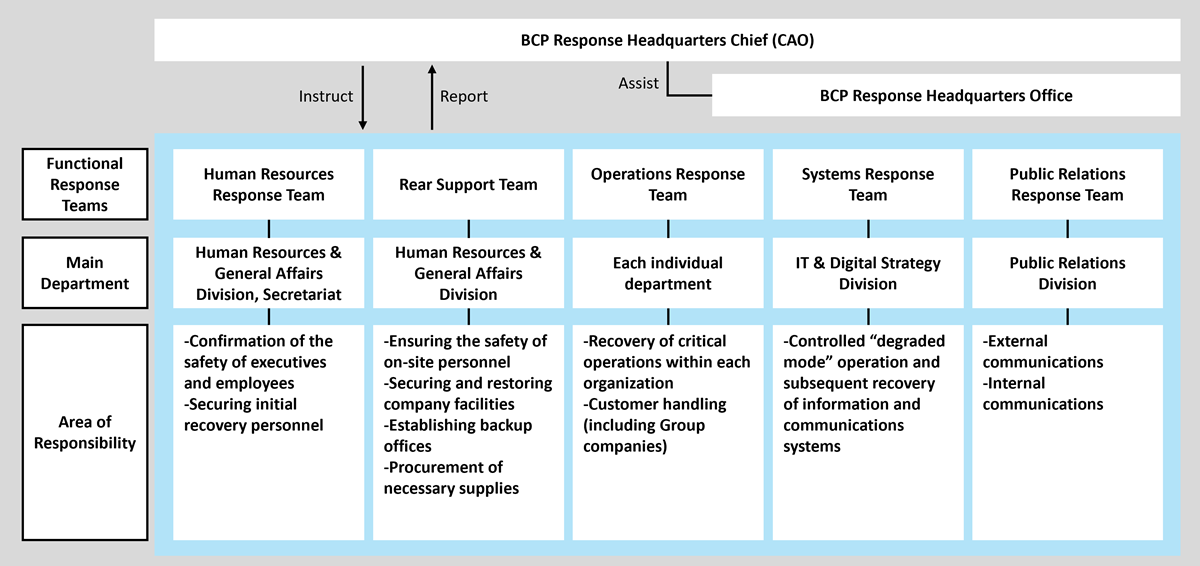1200x566 pixels.
Task: Click the BCP Response Headquarters Chief (CAO) box
Action: (x=667, y=40)
